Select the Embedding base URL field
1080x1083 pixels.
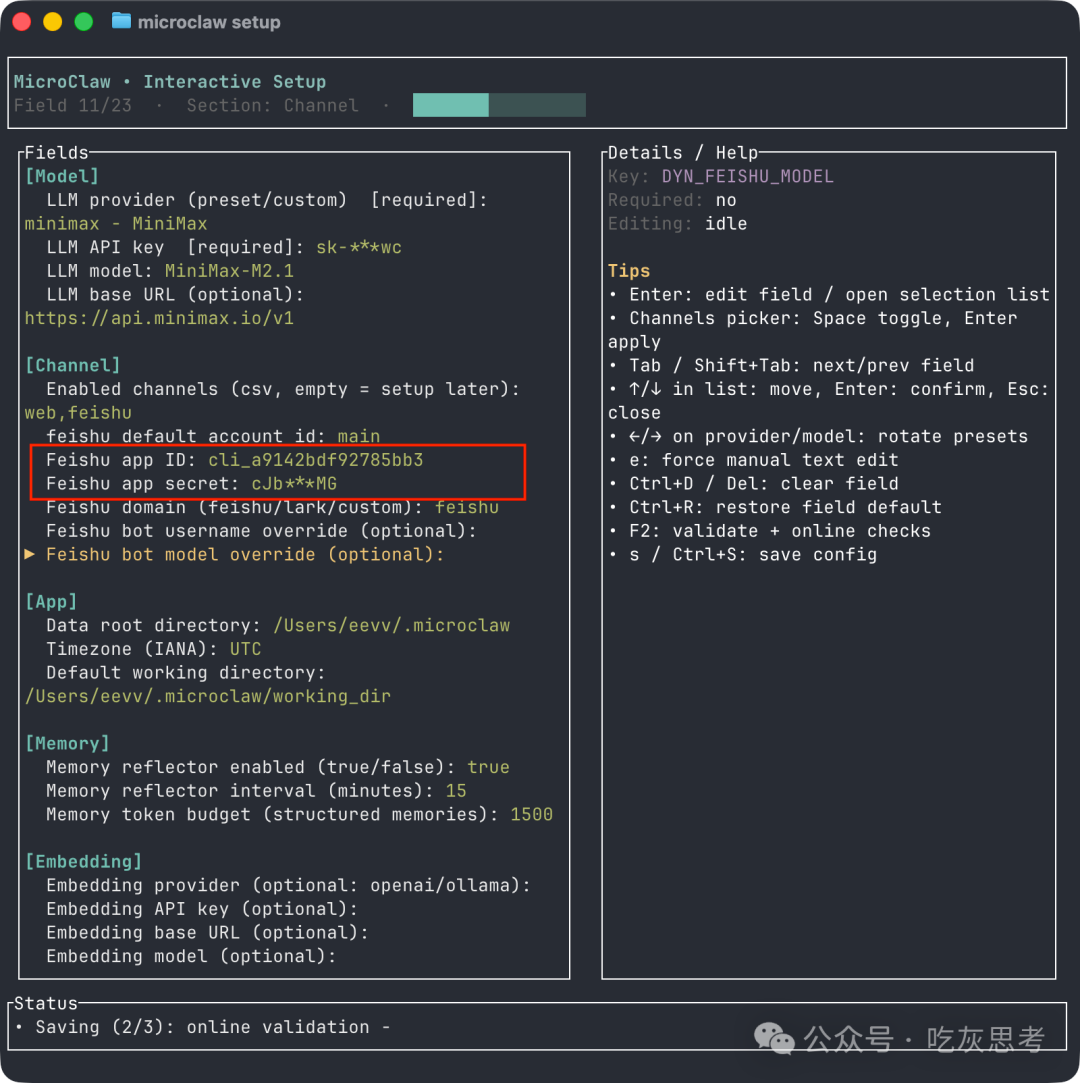[x=207, y=933]
